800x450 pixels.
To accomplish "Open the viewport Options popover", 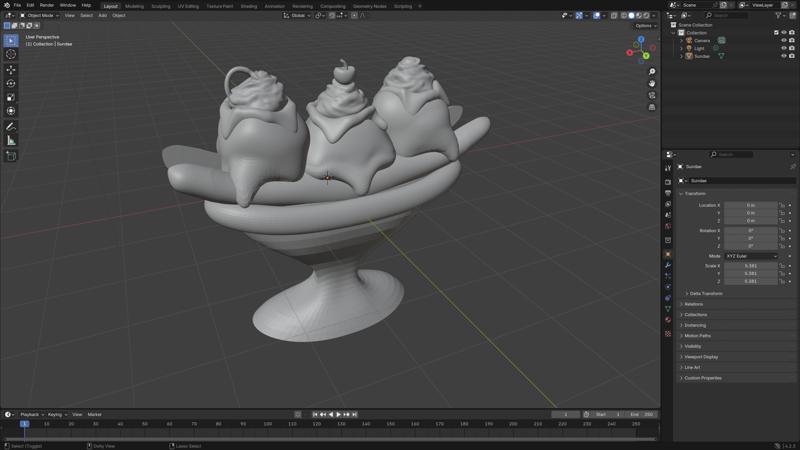I will coord(644,26).
